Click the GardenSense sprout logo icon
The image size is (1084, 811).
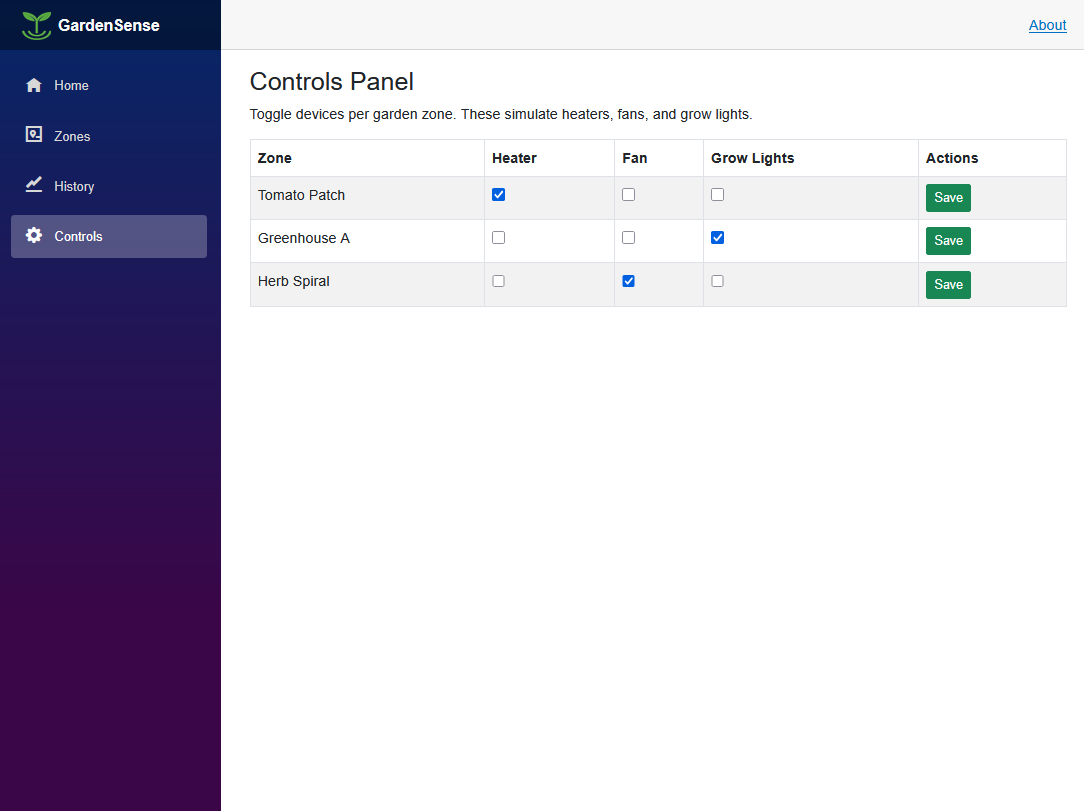click(37, 26)
